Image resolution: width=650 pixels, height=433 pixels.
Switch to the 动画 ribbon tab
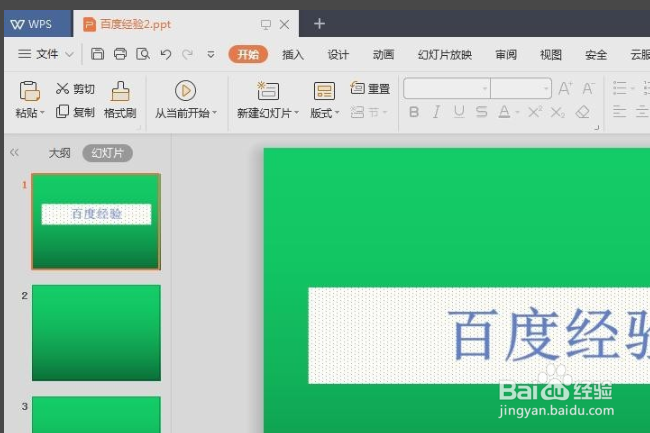pos(383,54)
